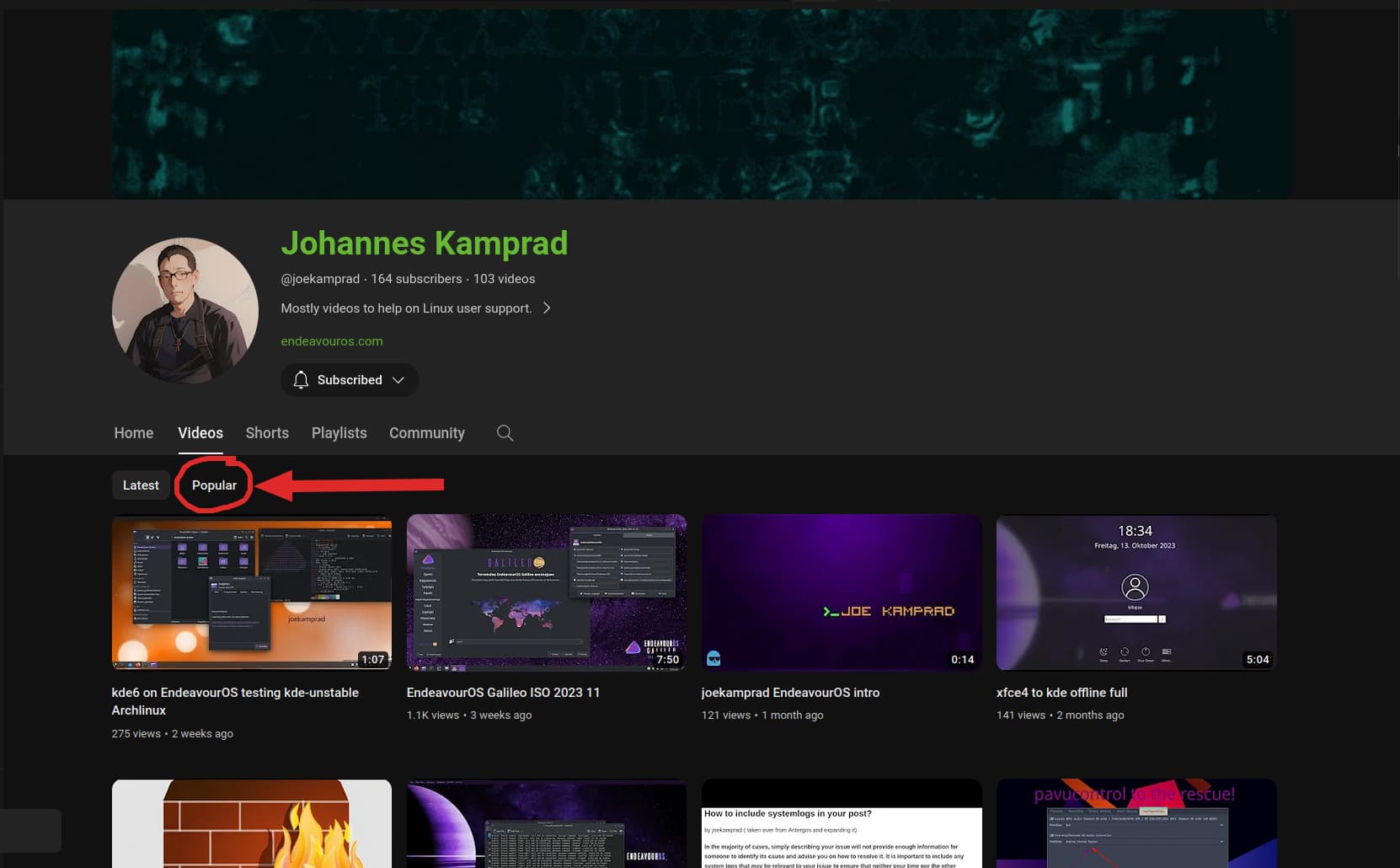Open the EndeavourOS Galileo ISO 2023 11 thumbnail
The height and width of the screenshot is (868, 1400).
547,592
